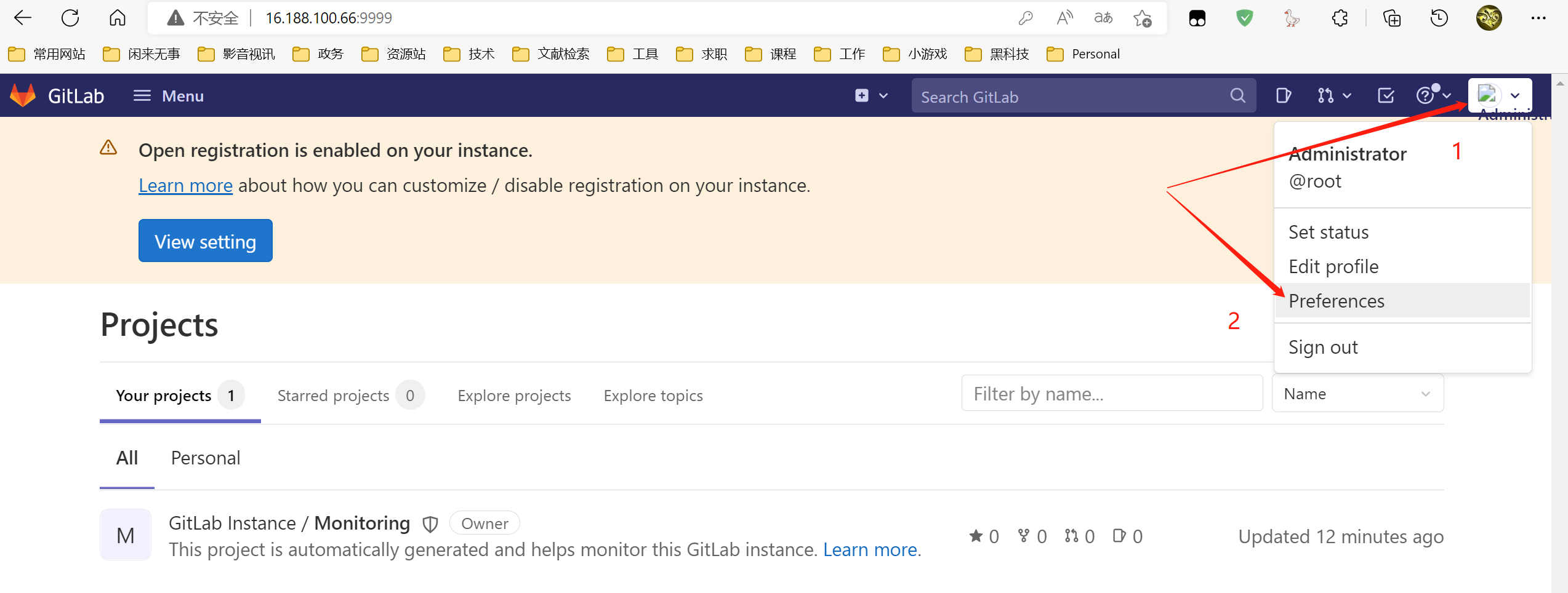Choose Edit profile in user menu
The image size is (1568, 593).
click(1402, 266)
